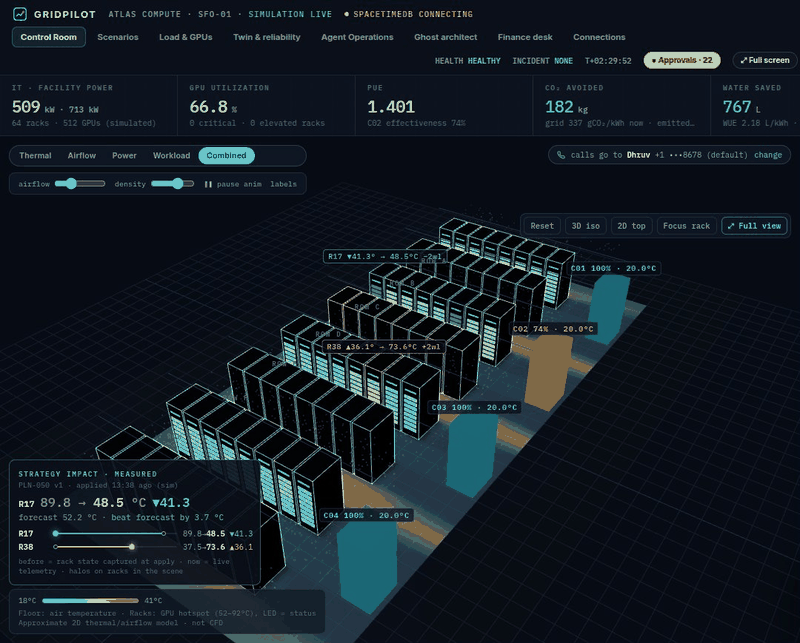The height and width of the screenshot is (643, 800).
Task: Click the 767 L water saved value
Action: (x=741, y=107)
